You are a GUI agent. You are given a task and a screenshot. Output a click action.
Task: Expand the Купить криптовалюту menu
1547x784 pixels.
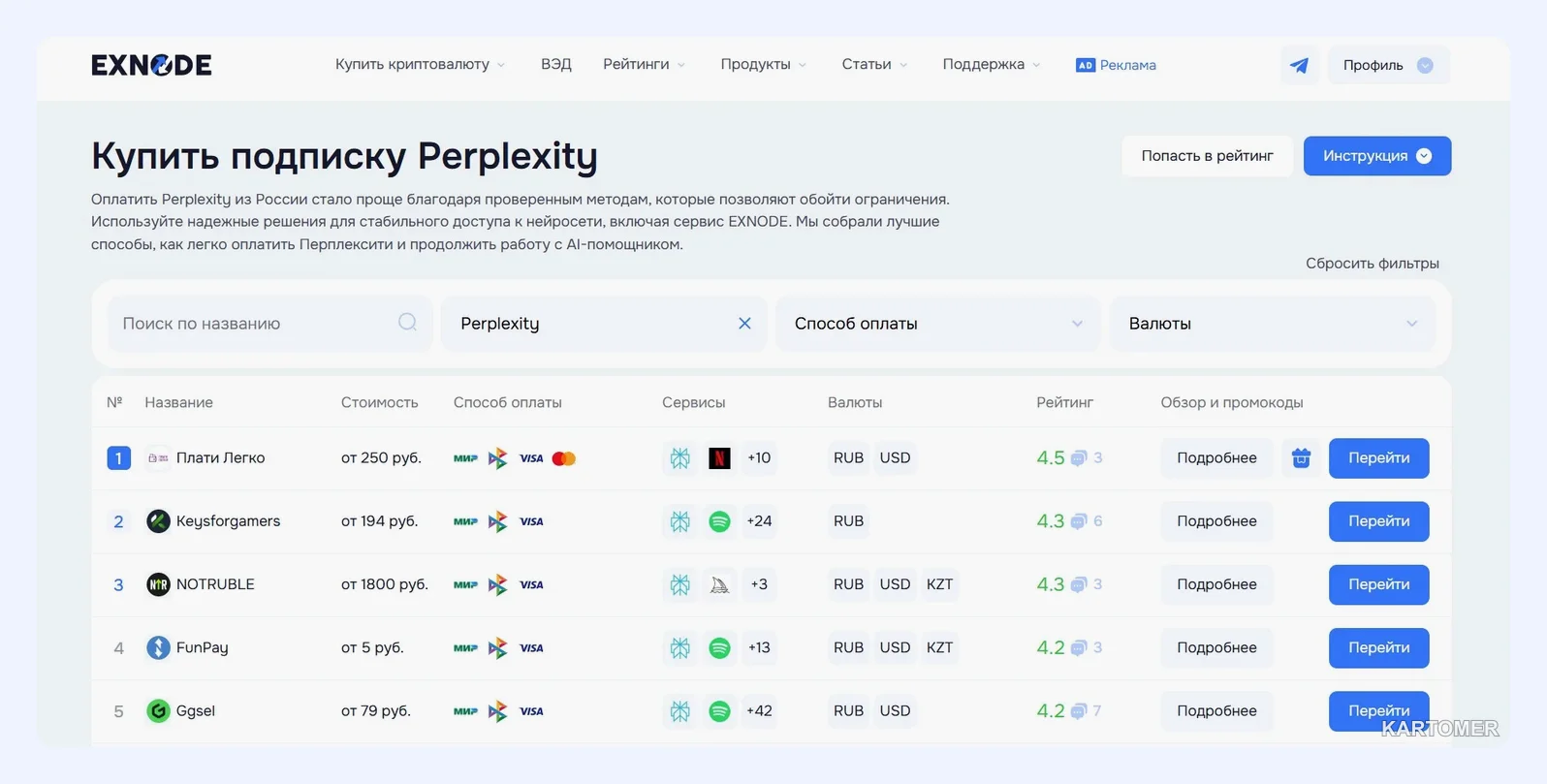click(x=420, y=64)
